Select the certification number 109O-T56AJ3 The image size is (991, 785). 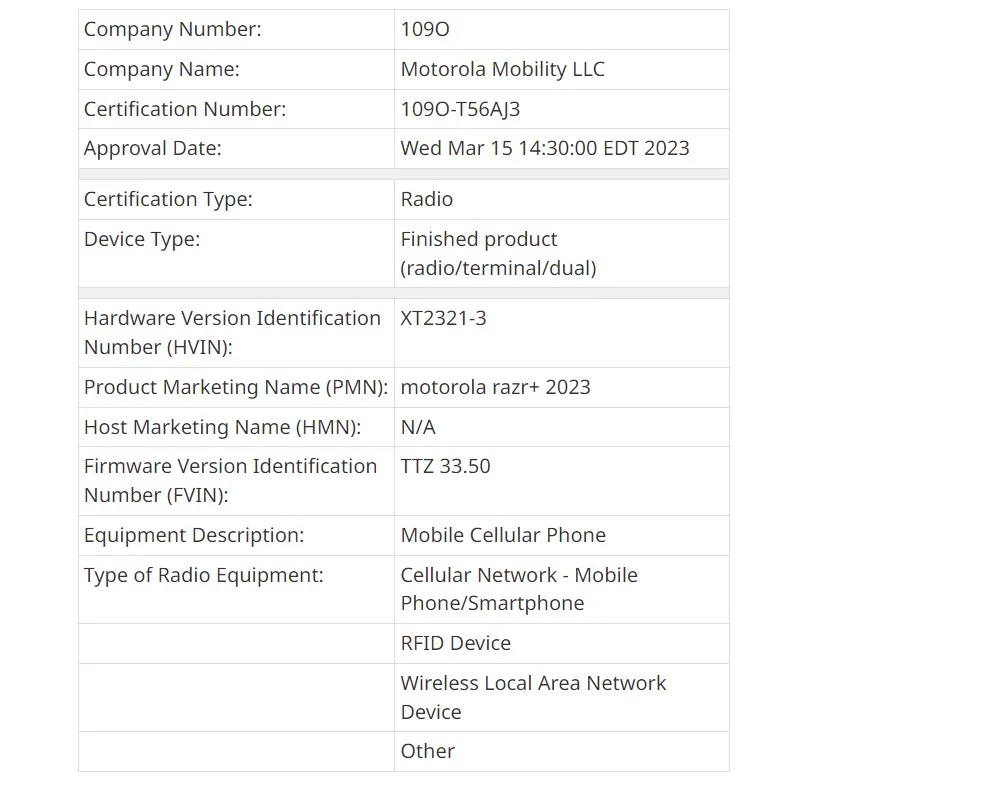[x=460, y=109]
